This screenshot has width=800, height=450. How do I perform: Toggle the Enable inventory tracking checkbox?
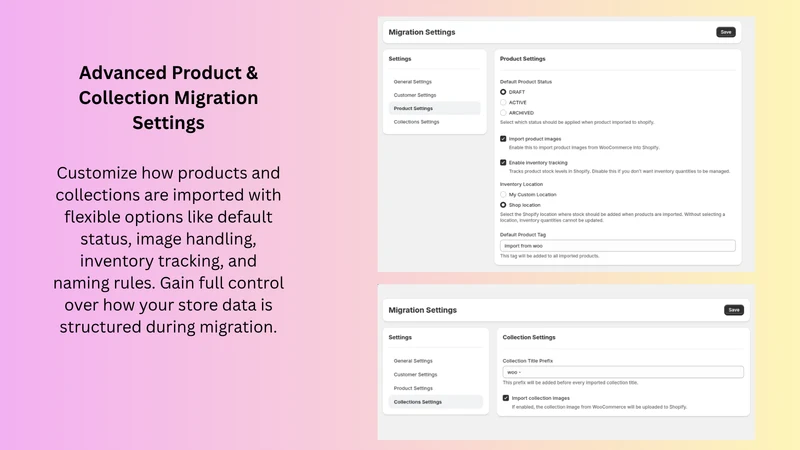[x=503, y=163]
